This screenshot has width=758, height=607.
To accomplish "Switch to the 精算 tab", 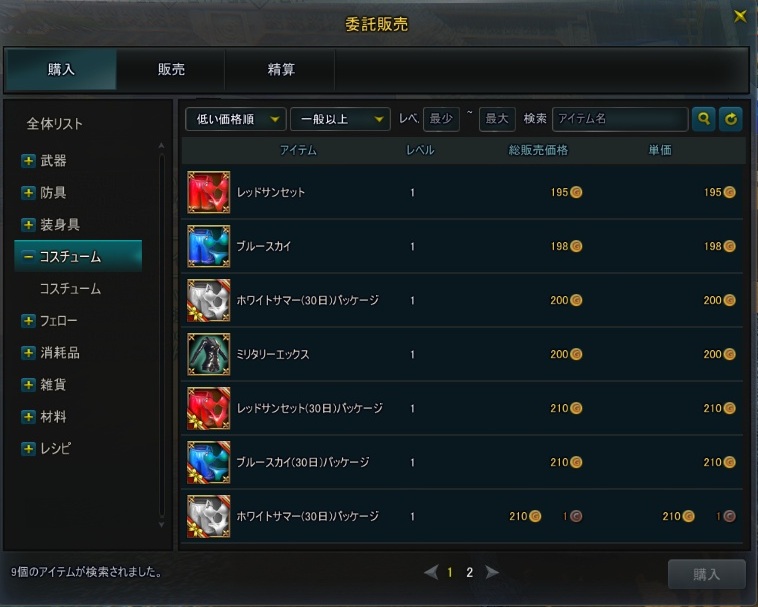I will [x=281, y=69].
